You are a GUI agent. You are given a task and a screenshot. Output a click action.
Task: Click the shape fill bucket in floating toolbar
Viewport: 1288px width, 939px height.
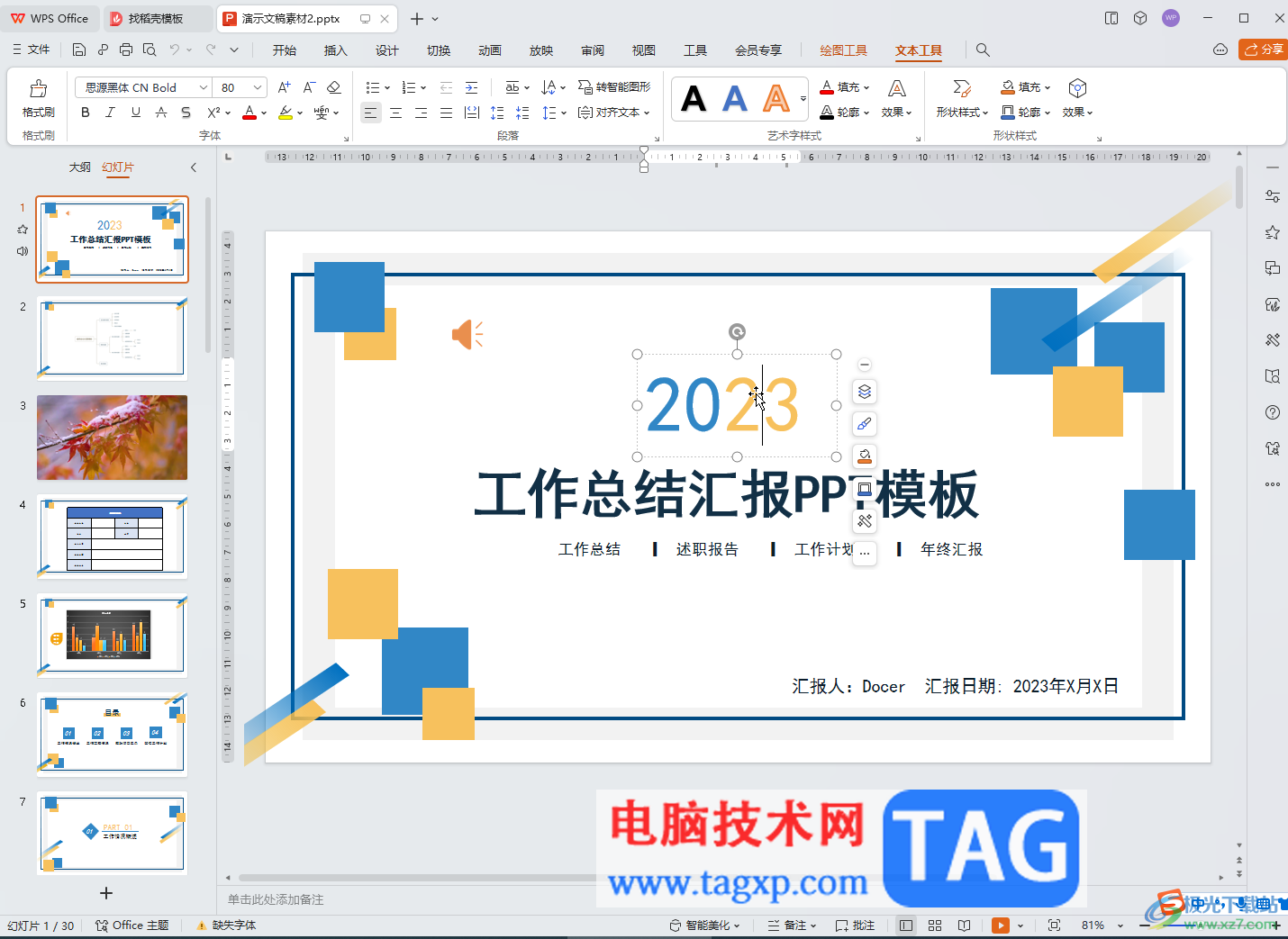click(x=865, y=456)
